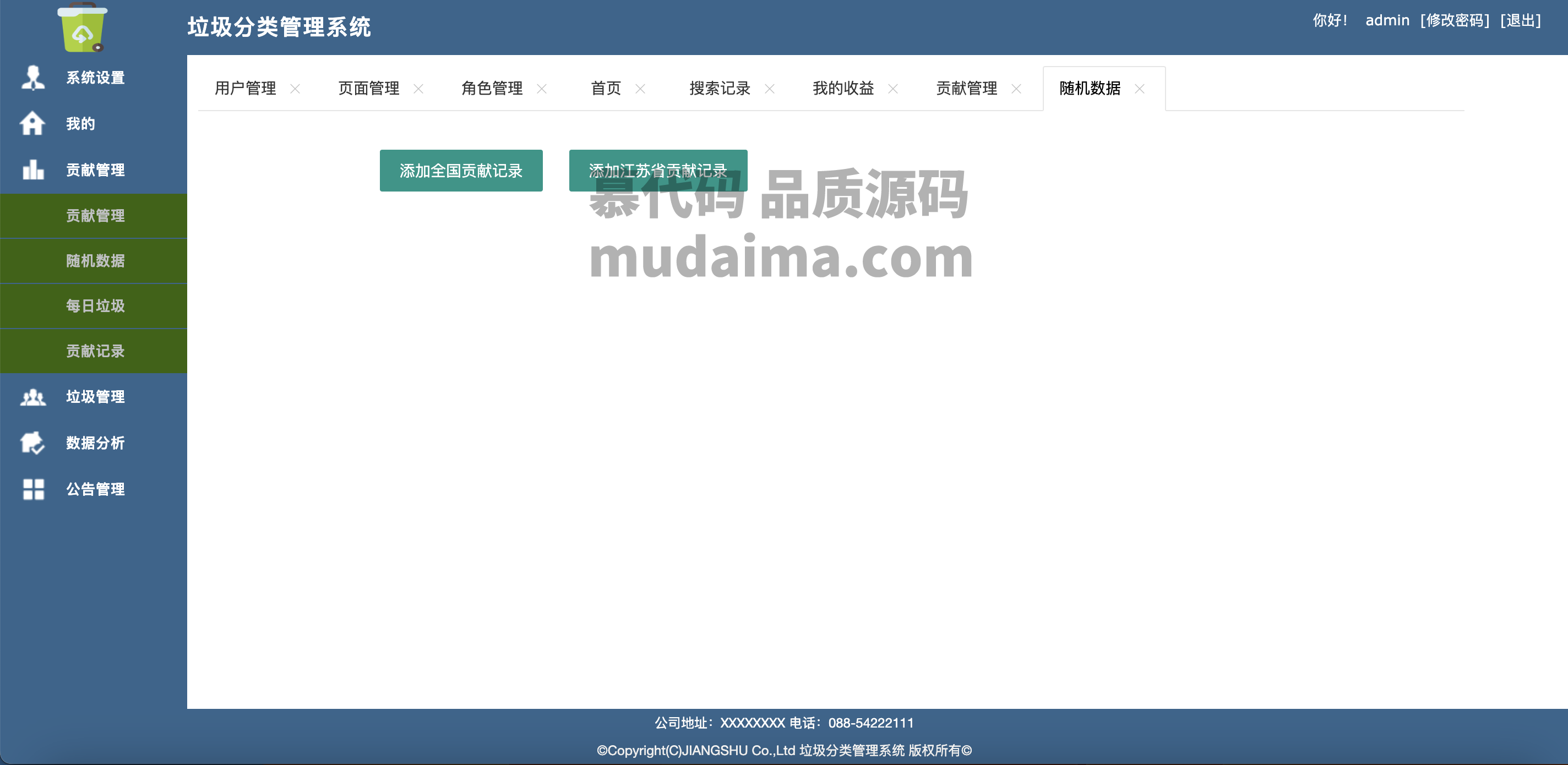
Task: Switch to the 角色管理 tab
Action: point(492,89)
